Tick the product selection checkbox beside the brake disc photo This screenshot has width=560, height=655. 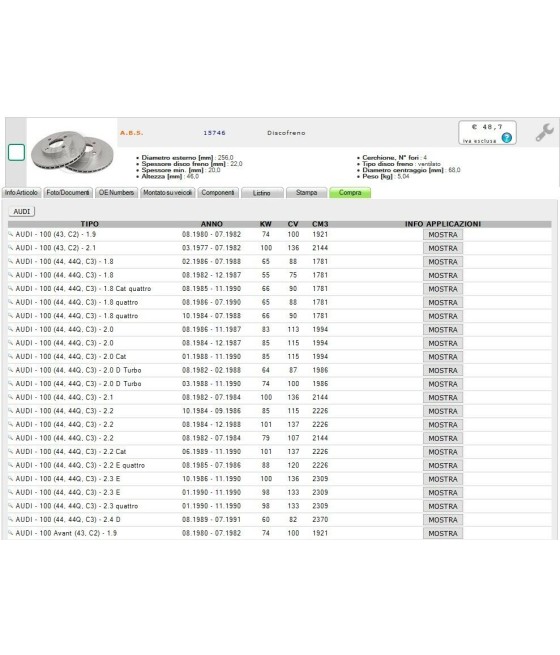[x=16, y=152]
